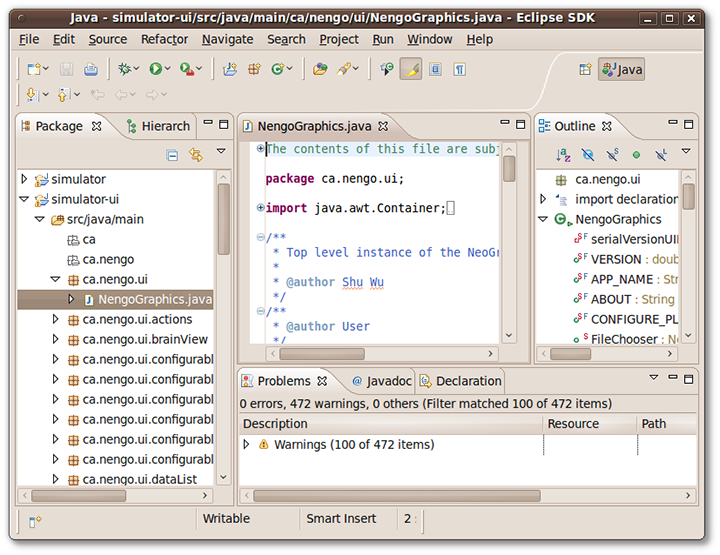Collapse All in Package Explorer
Image resolution: width=720 pixels, height=555 pixels.
point(172,156)
